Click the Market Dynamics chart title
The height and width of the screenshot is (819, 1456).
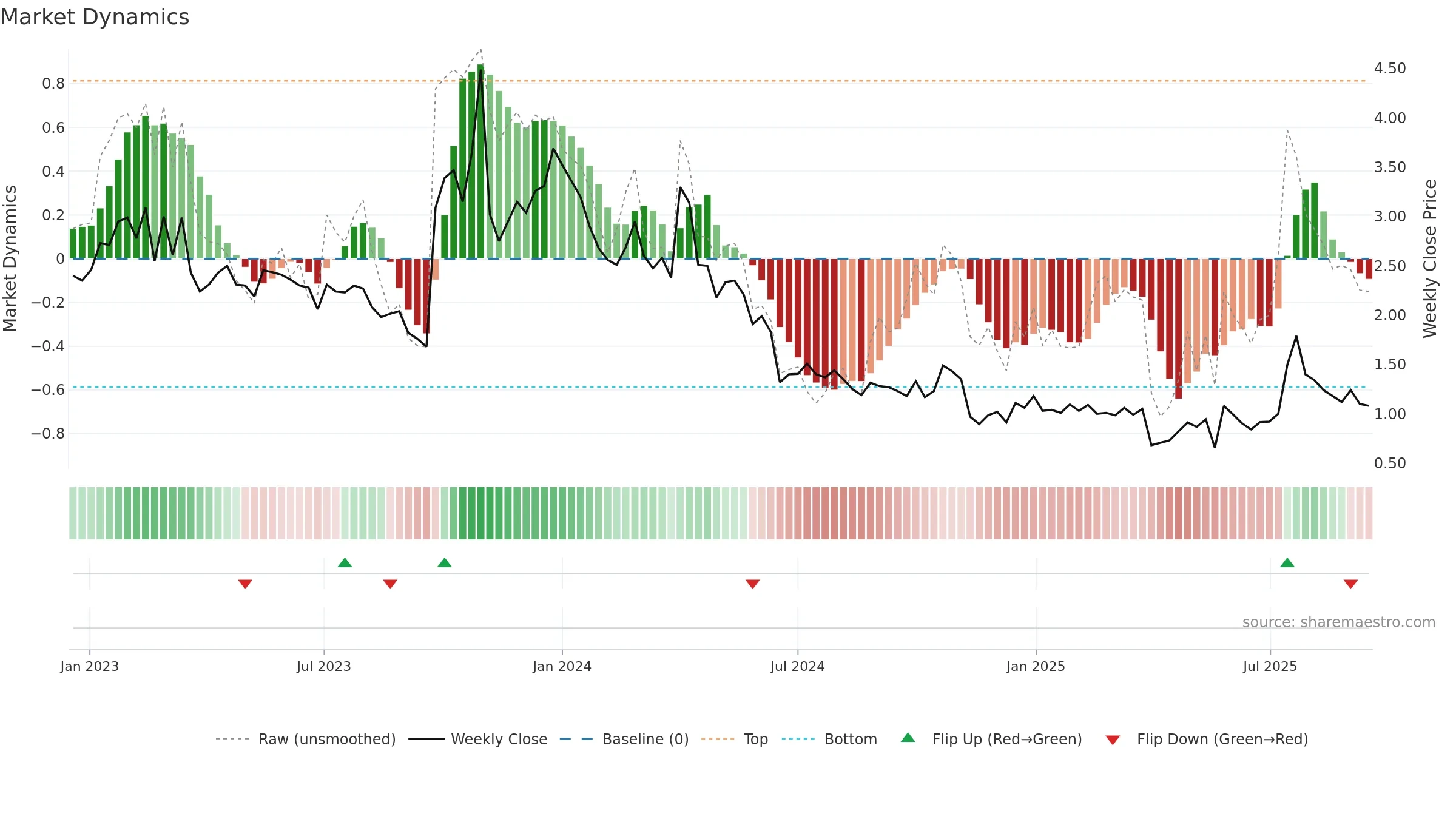point(95,17)
